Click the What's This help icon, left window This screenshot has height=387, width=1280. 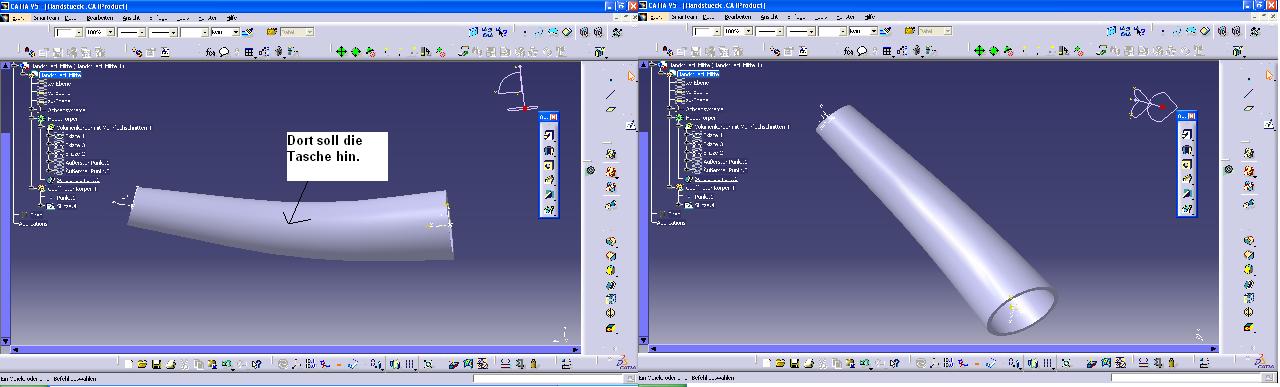258,364
